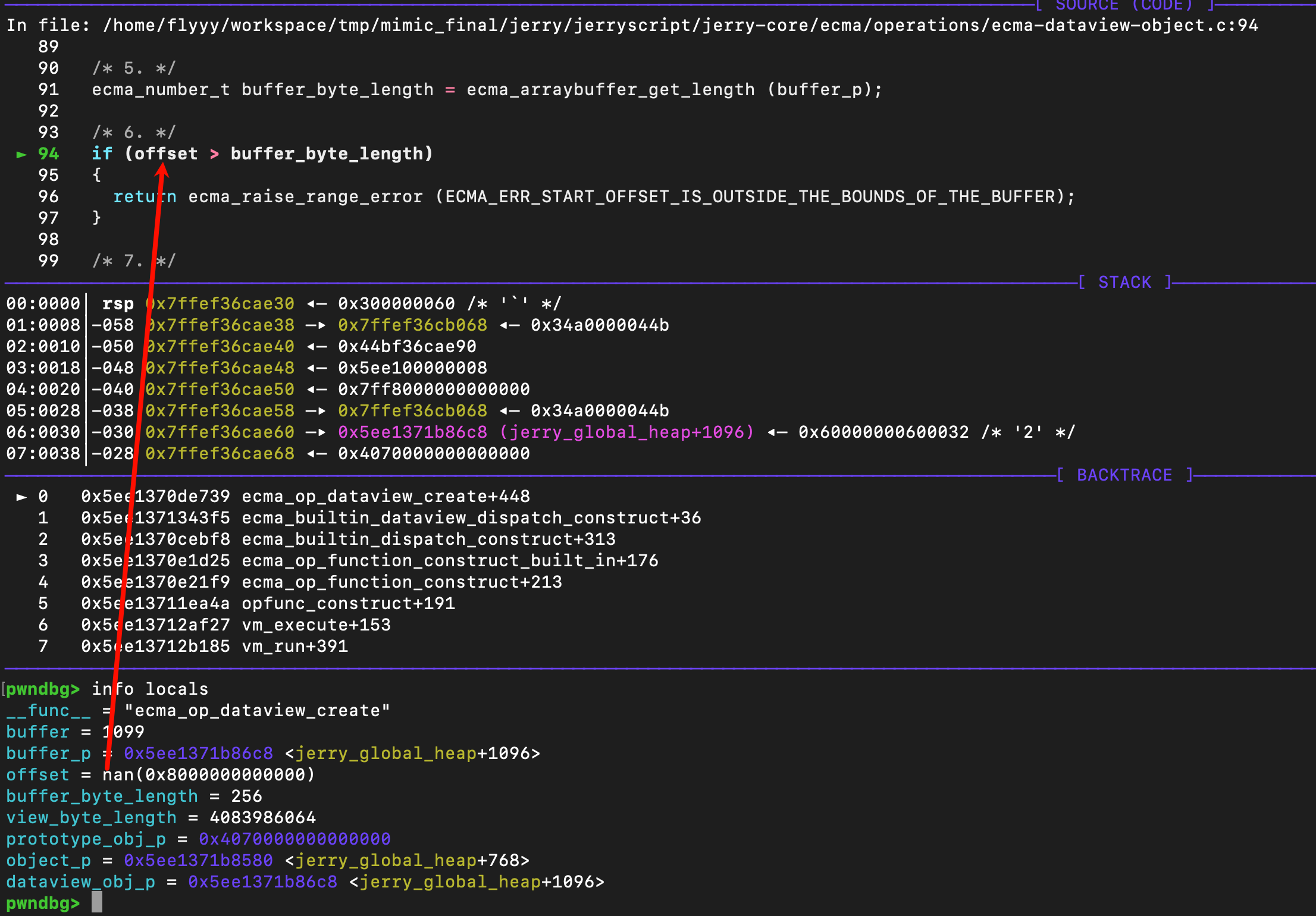
Task: Click the BACKTRACE section header label
Action: pos(1124,475)
